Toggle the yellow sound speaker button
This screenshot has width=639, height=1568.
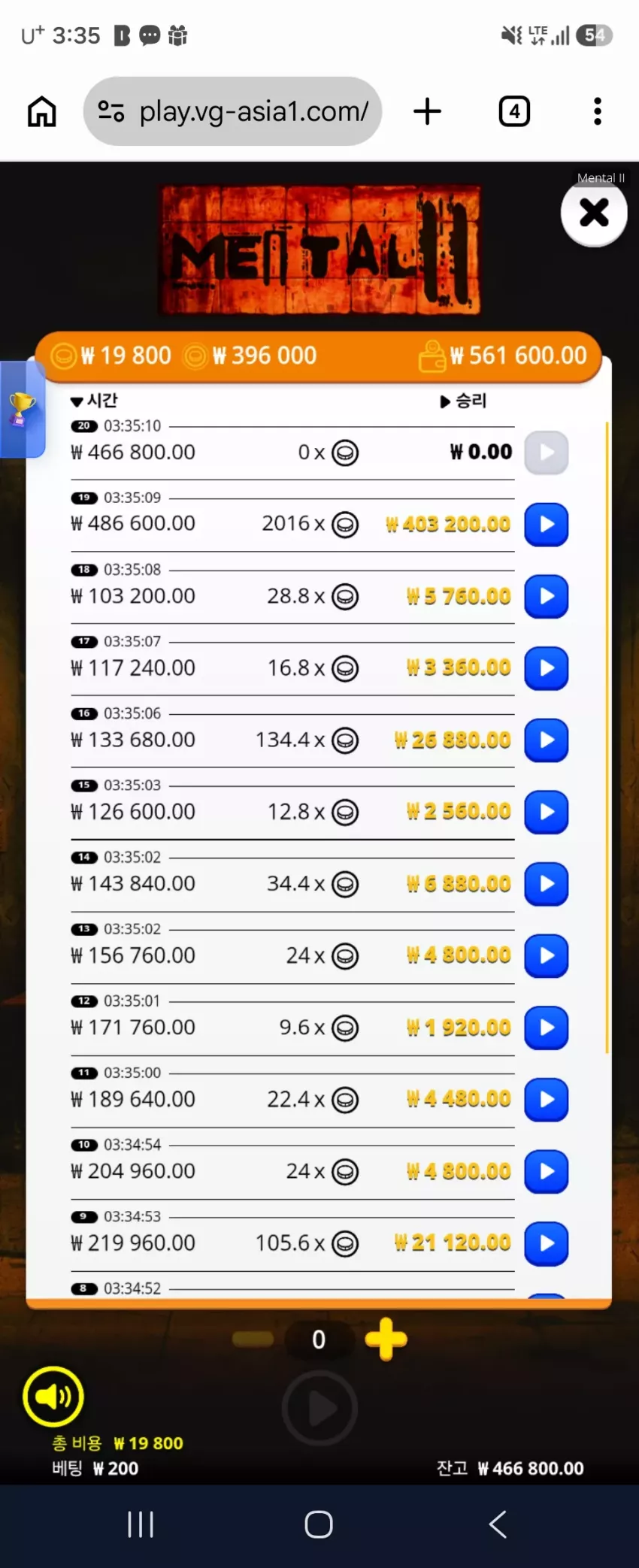[53, 1397]
